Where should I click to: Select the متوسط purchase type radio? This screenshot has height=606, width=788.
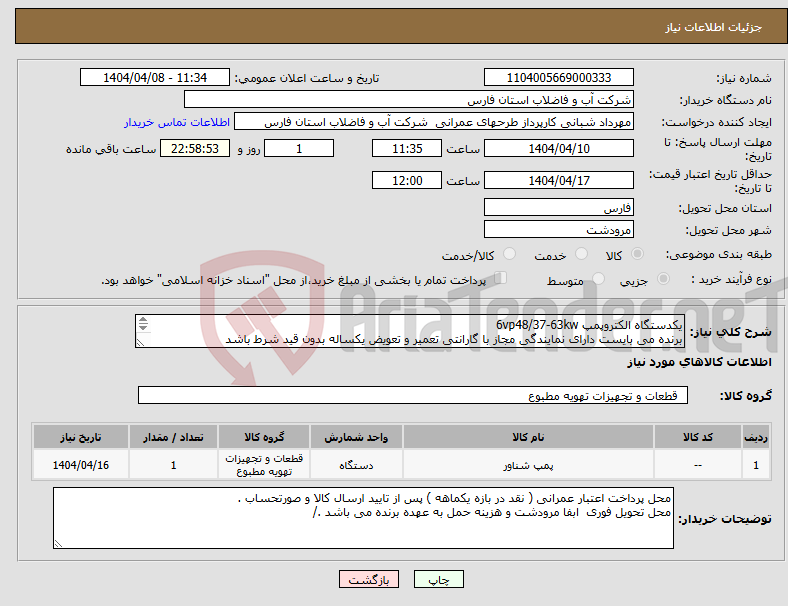pos(599,278)
